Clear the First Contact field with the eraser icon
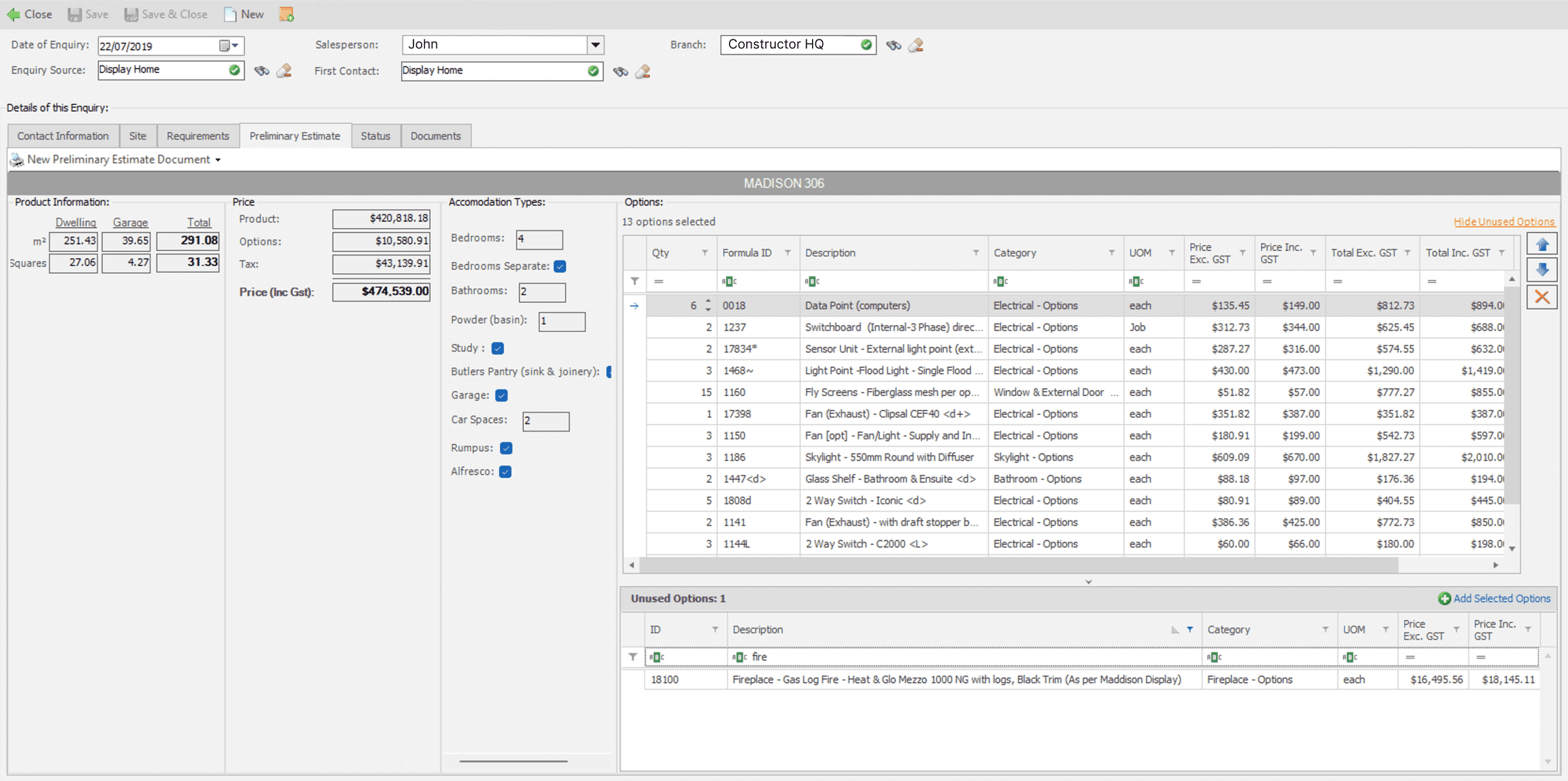The image size is (1568, 781). click(642, 71)
